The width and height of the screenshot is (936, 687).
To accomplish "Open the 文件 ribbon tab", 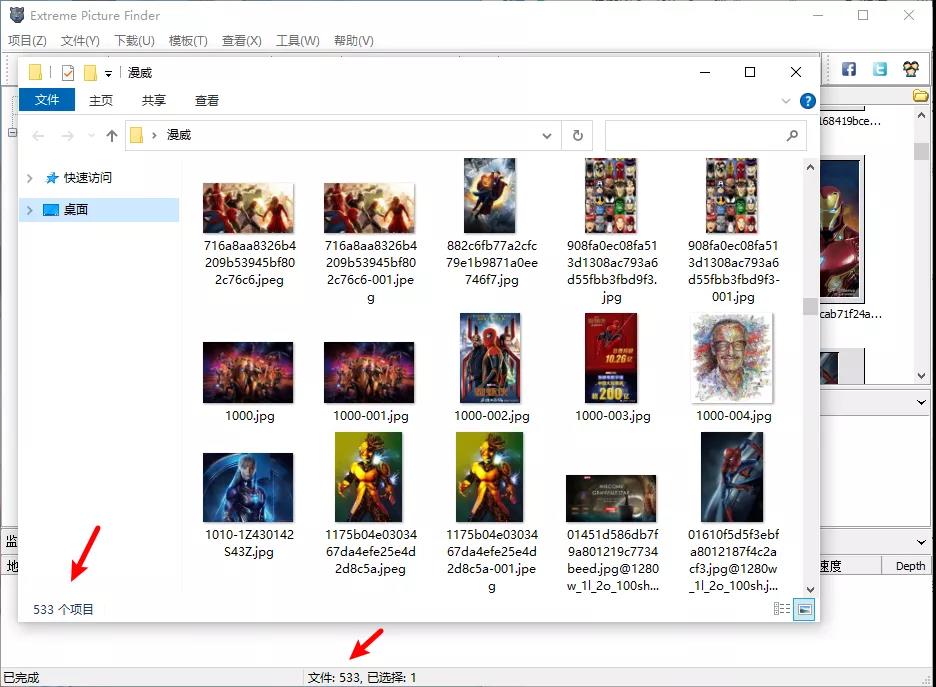I will point(47,100).
